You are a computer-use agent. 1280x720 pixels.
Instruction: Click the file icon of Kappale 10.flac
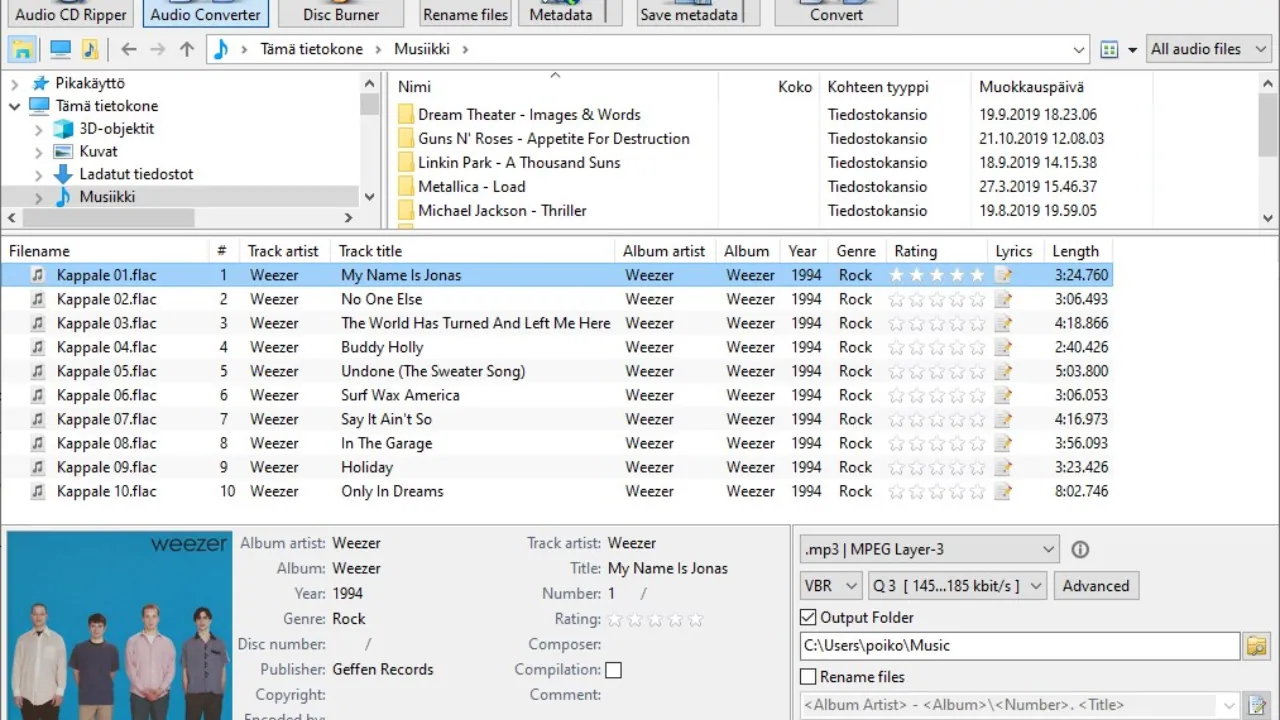[38, 491]
